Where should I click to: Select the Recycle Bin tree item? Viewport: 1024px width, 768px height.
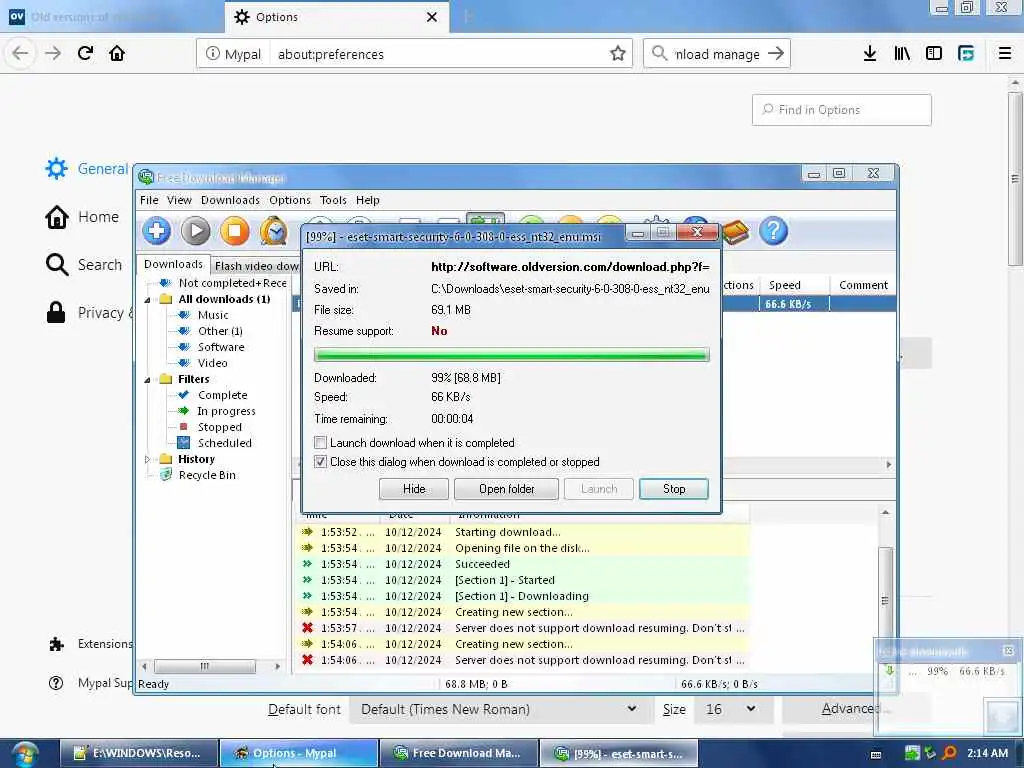point(207,475)
